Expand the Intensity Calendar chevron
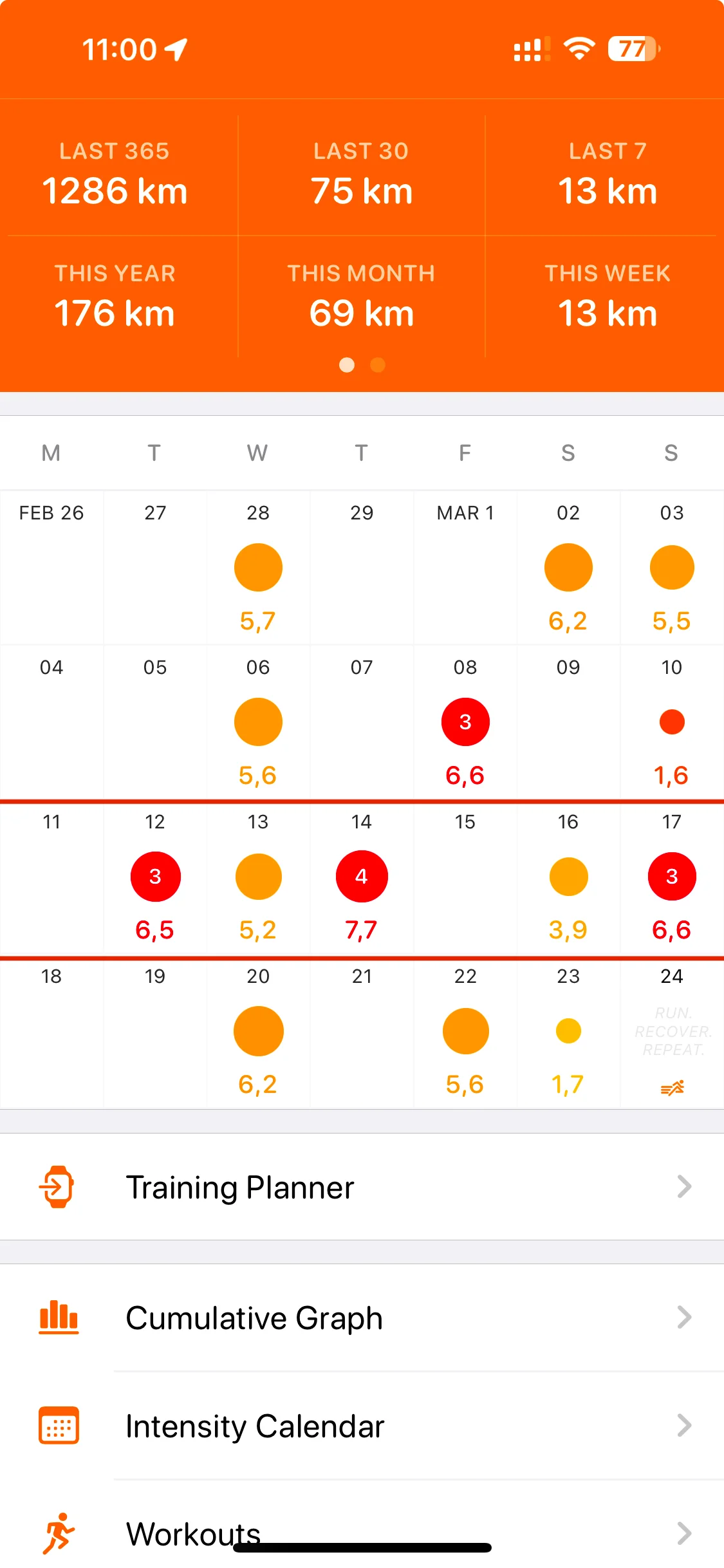The width and height of the screenshot is (724, 1568). click(x=684, y=1426)
